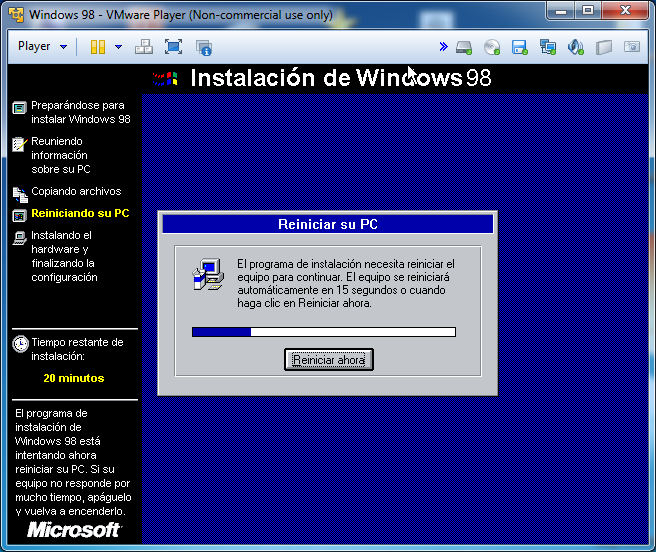Enter full screen mode icon
Viewport: 656px width, 552px height.
click(x=173, y=47)
